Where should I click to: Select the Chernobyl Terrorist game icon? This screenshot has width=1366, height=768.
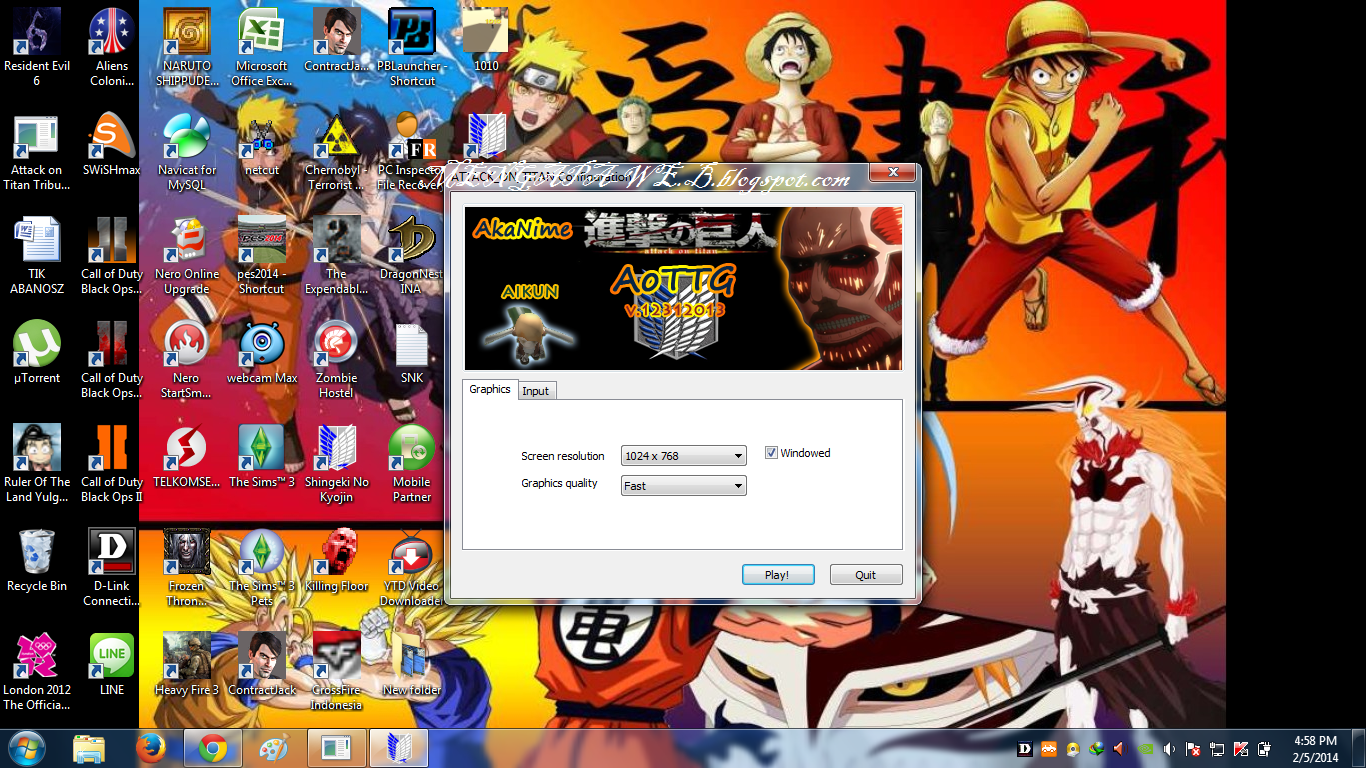click(337, 152)
